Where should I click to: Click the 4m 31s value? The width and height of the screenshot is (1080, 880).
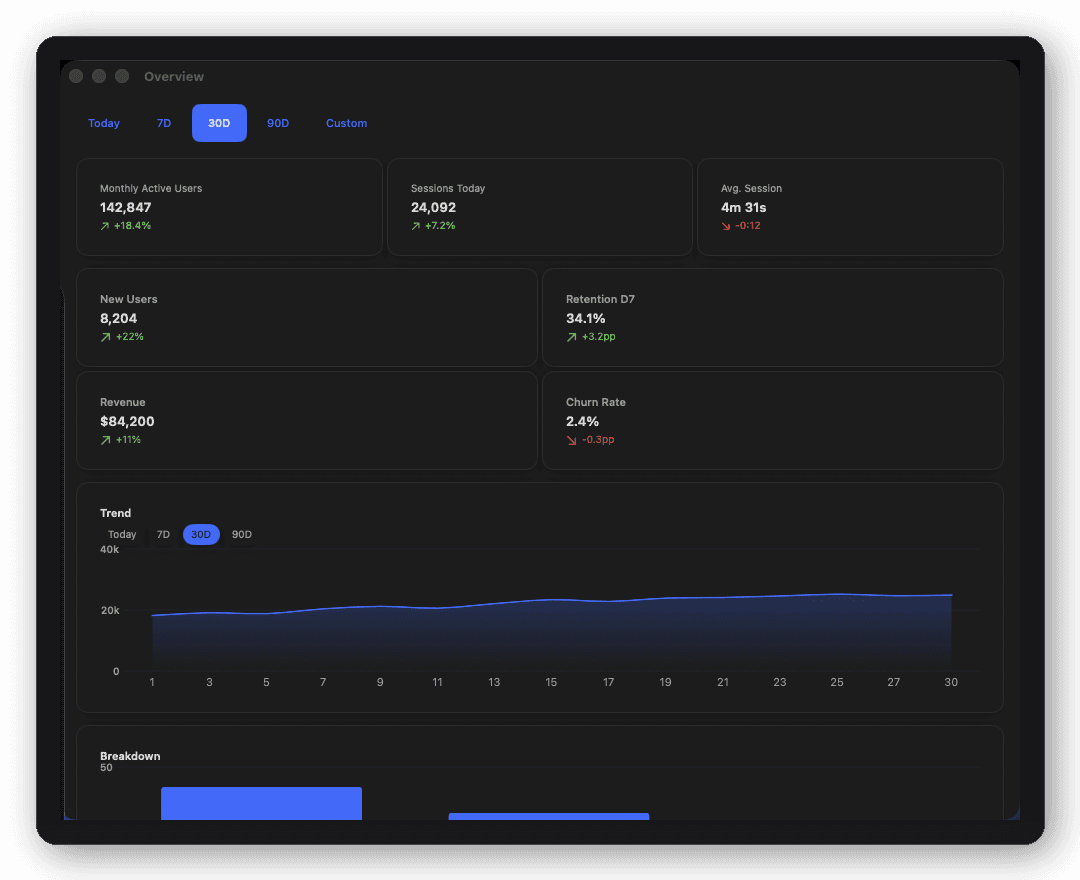[743, 207]
